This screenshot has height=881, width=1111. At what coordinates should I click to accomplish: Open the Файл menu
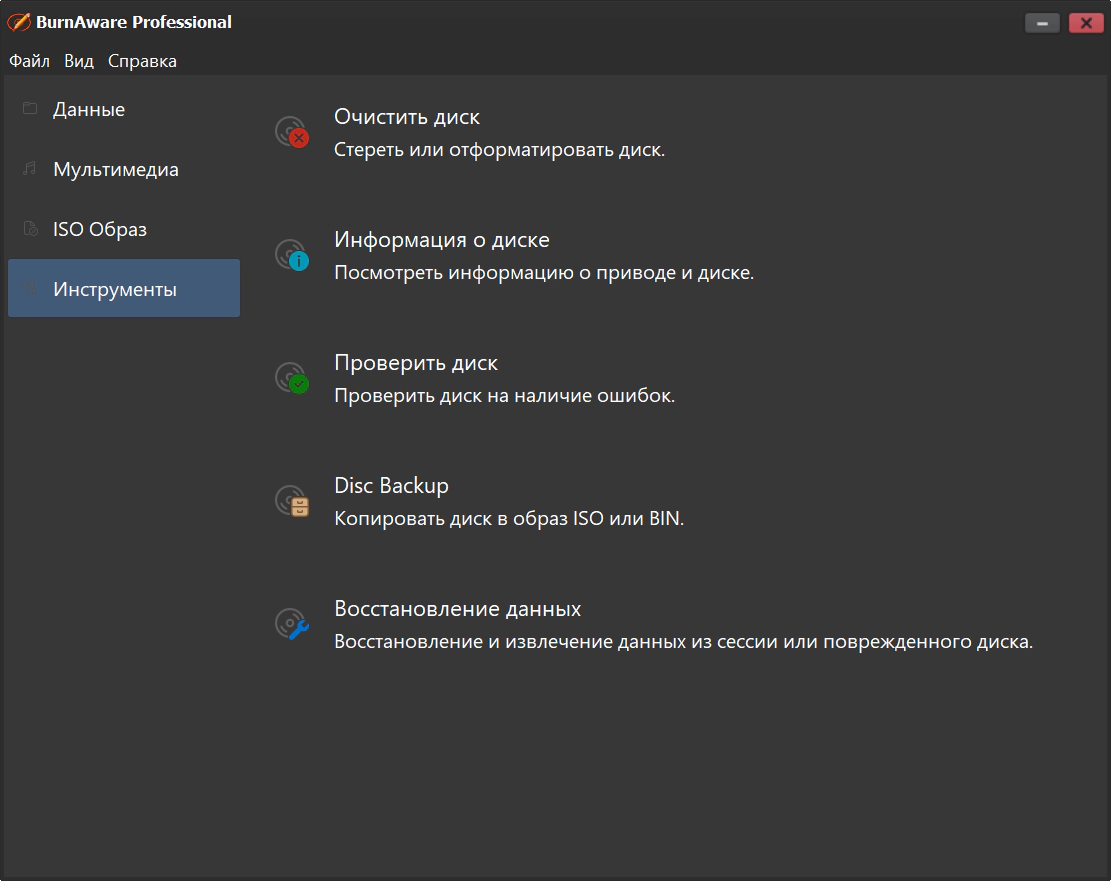[29, 61]
